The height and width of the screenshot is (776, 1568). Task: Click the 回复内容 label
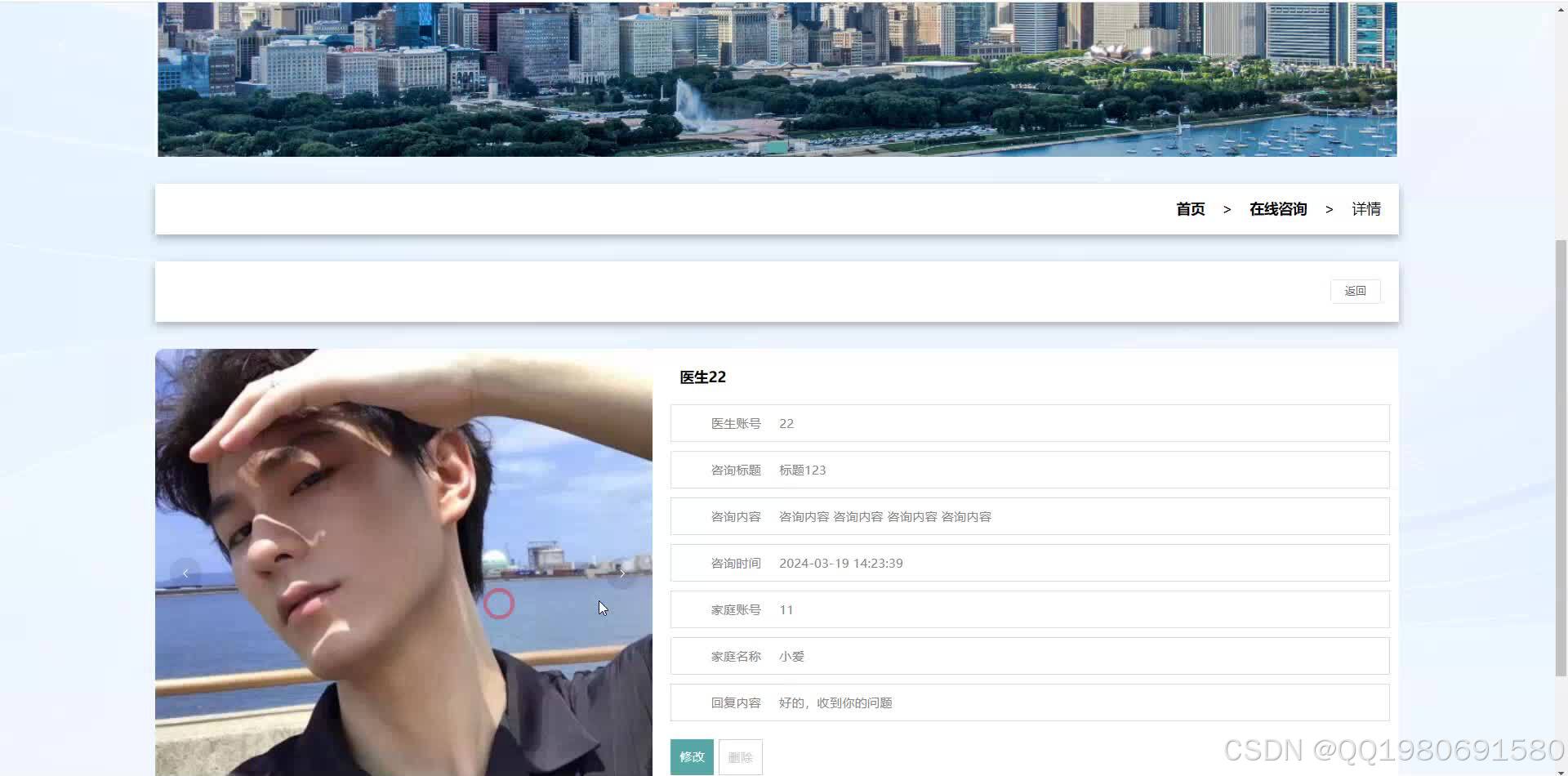click(x=736, y=702)
